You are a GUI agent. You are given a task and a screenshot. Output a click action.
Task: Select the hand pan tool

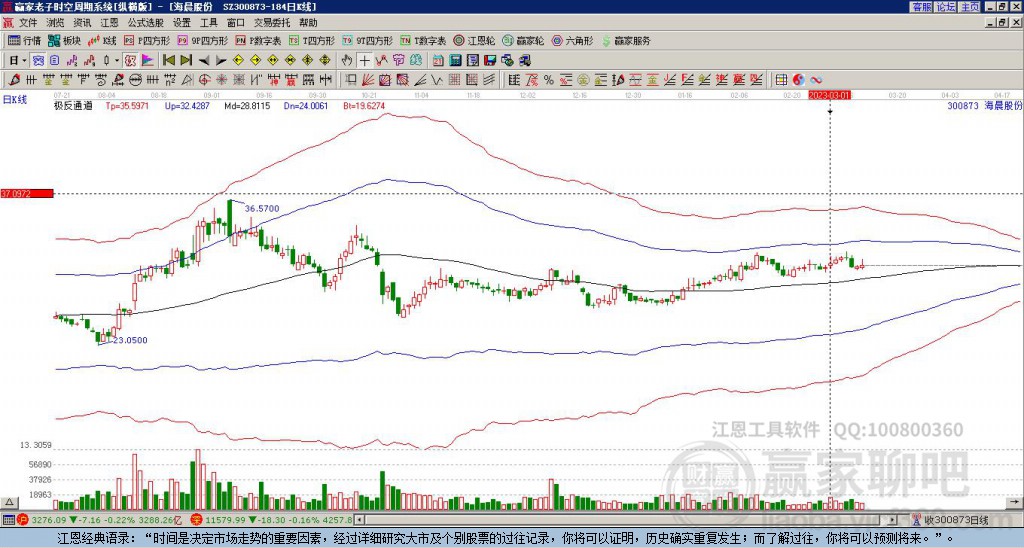coord(347,61)
